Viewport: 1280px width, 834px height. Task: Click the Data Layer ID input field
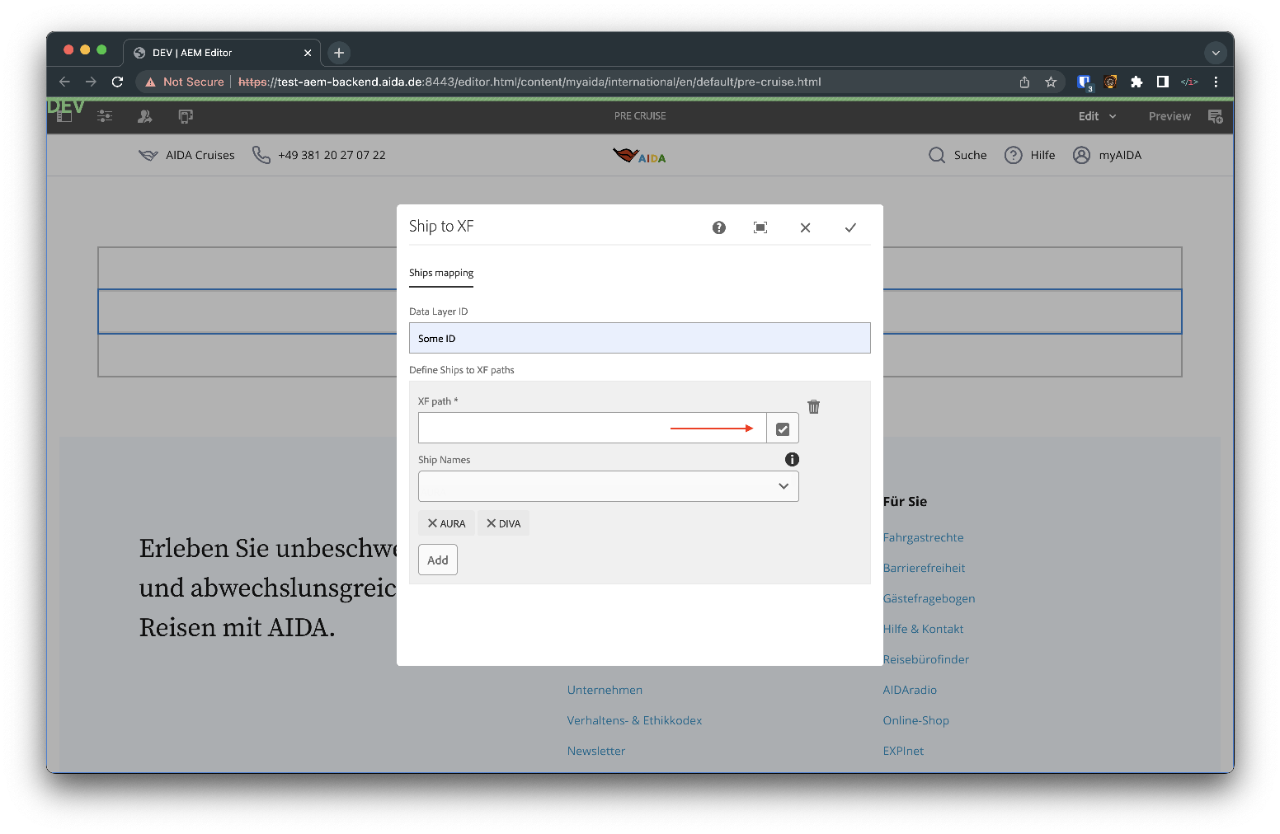click(x=639, y=339)
